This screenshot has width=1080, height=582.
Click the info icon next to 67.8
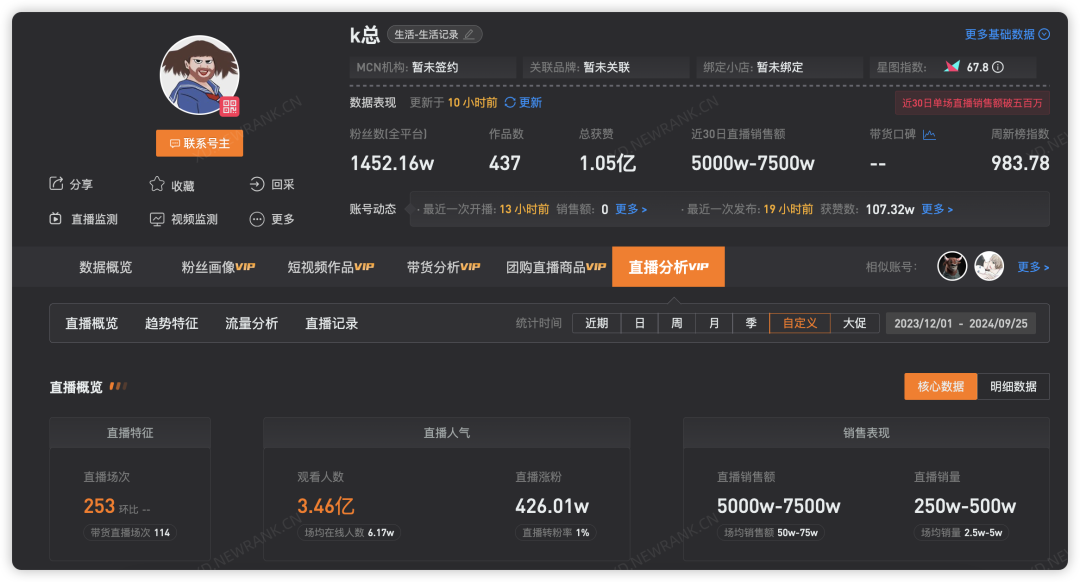(x=998, y=67)
